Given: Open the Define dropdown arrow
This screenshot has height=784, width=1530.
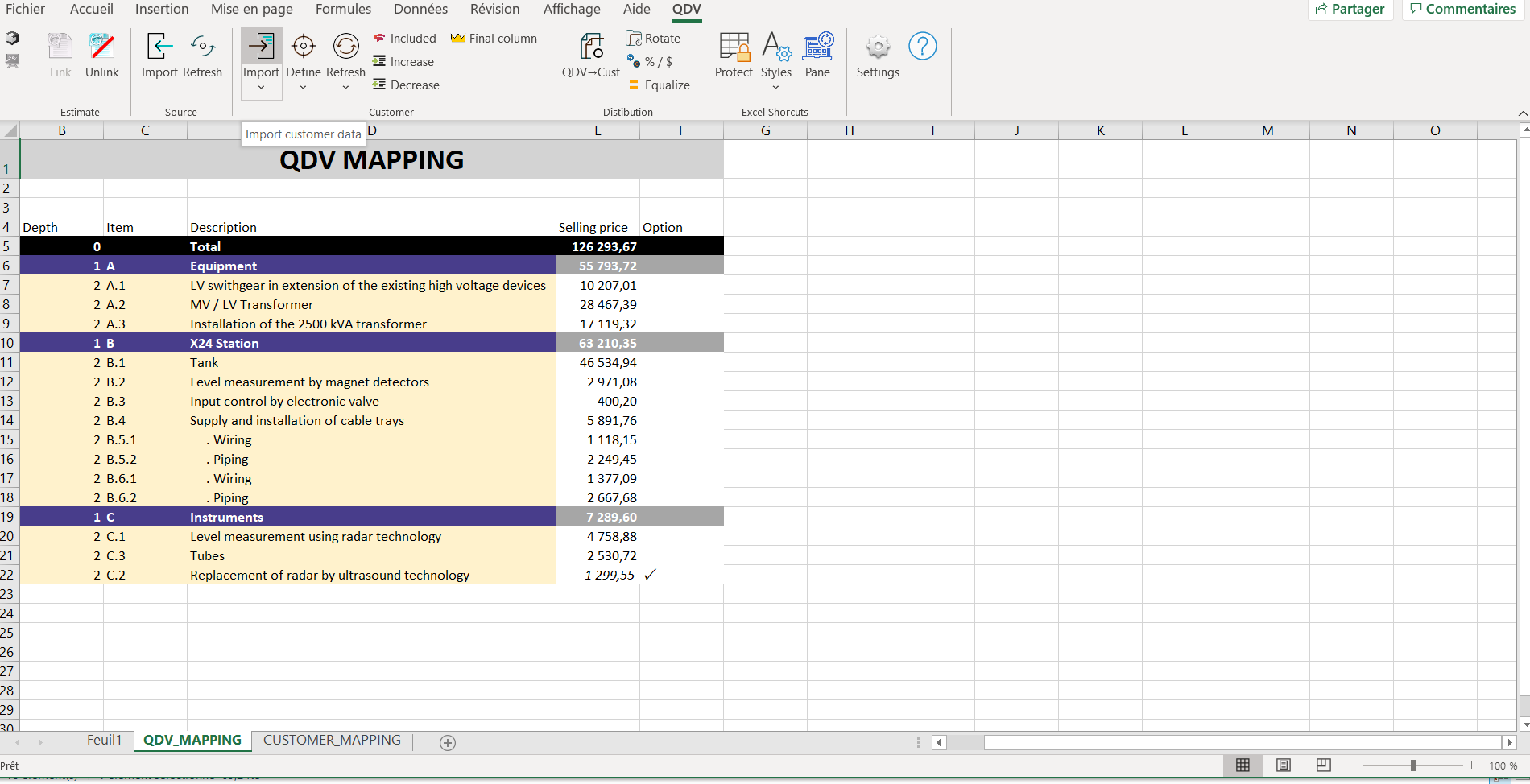Looking at the screenshot, I should pos(304,88).
